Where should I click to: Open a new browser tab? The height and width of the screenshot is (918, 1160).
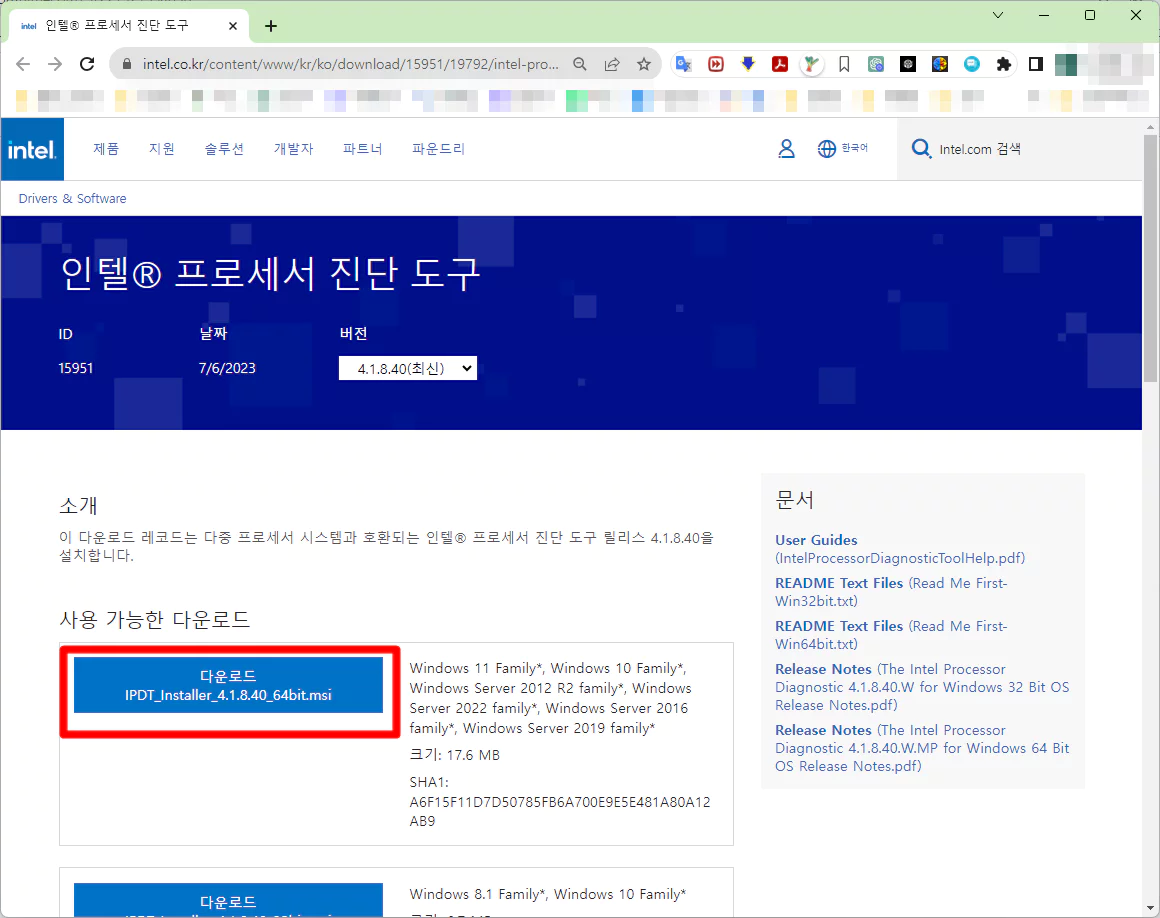pyautogui.click(x=271, y=26)
